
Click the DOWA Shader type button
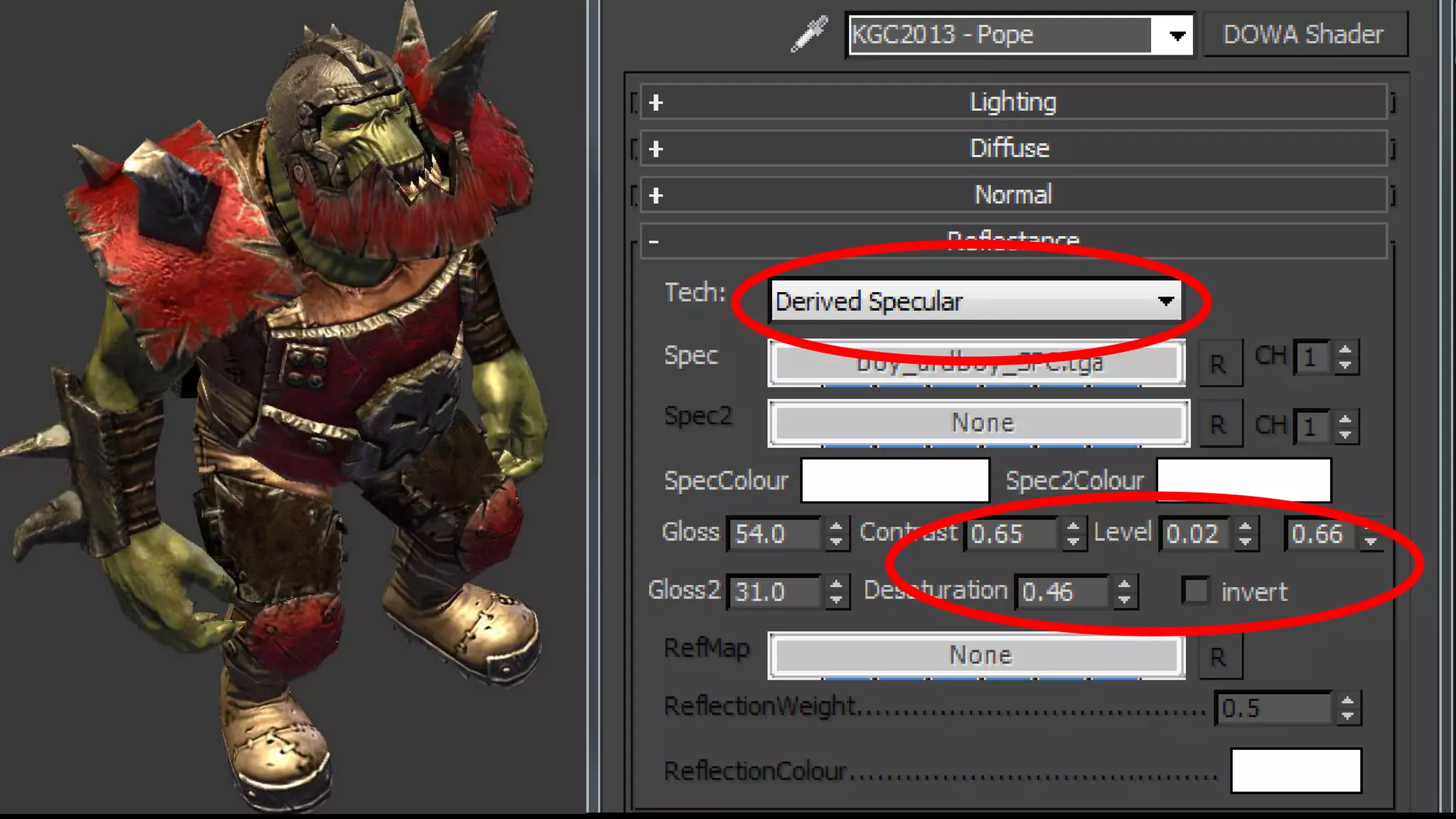1303,34
